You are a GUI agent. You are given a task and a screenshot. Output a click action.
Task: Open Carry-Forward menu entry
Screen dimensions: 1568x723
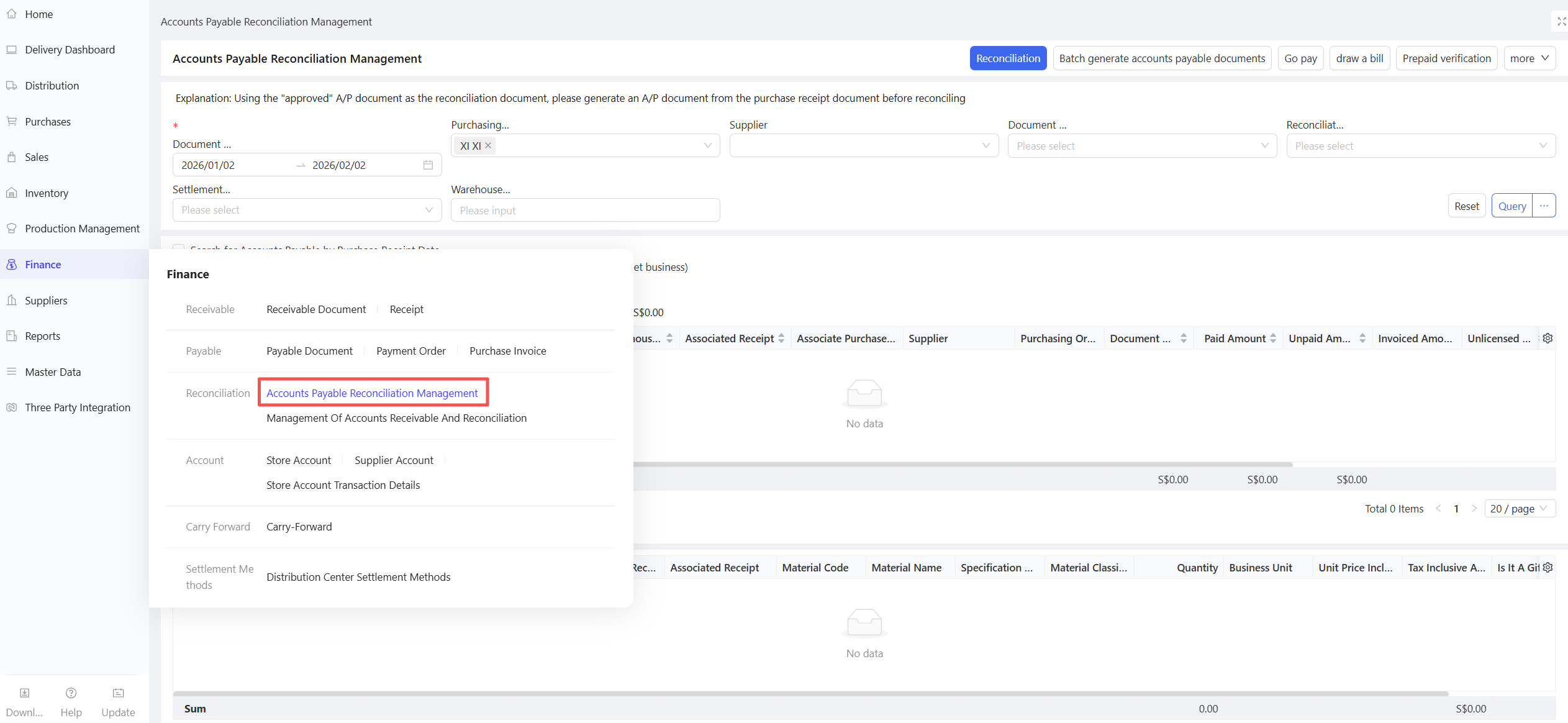(299, 527)
